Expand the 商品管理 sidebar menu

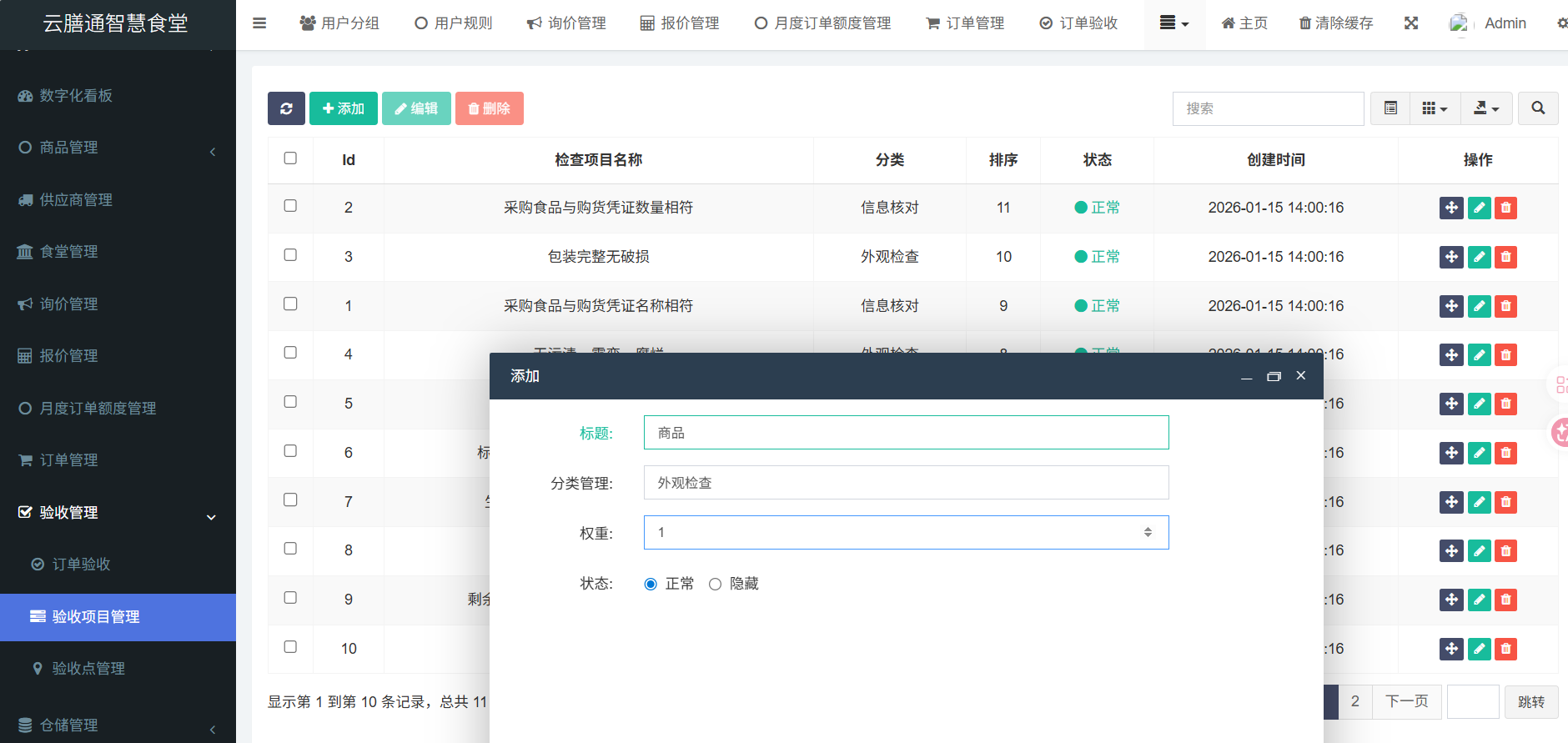[117, 148]
